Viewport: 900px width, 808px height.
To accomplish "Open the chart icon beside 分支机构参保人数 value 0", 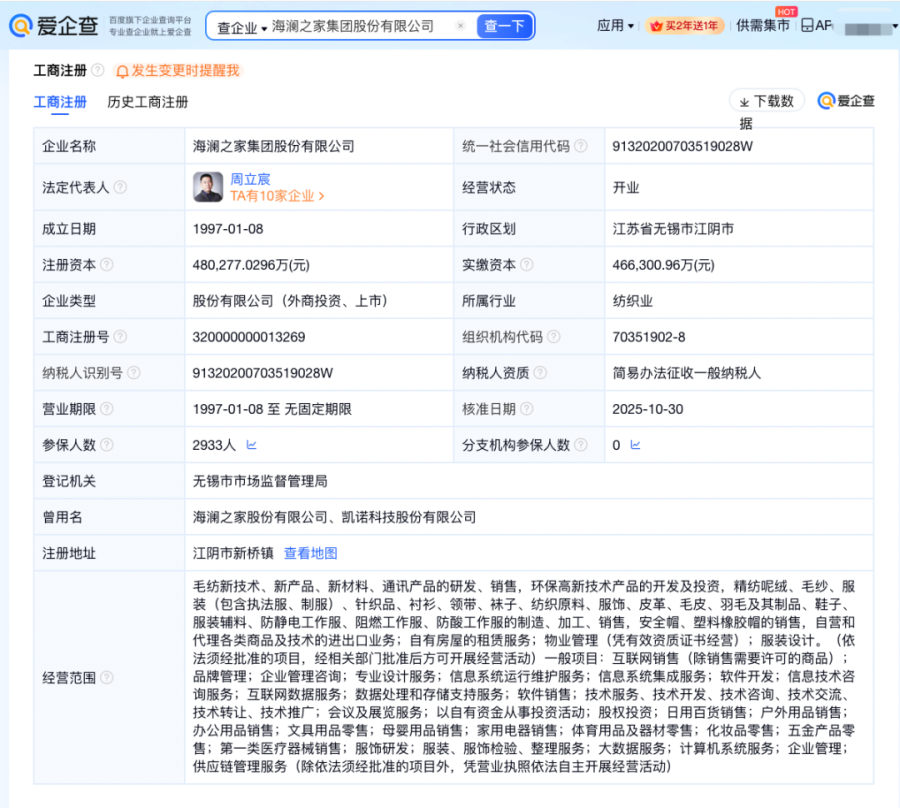I will point(635,445).
